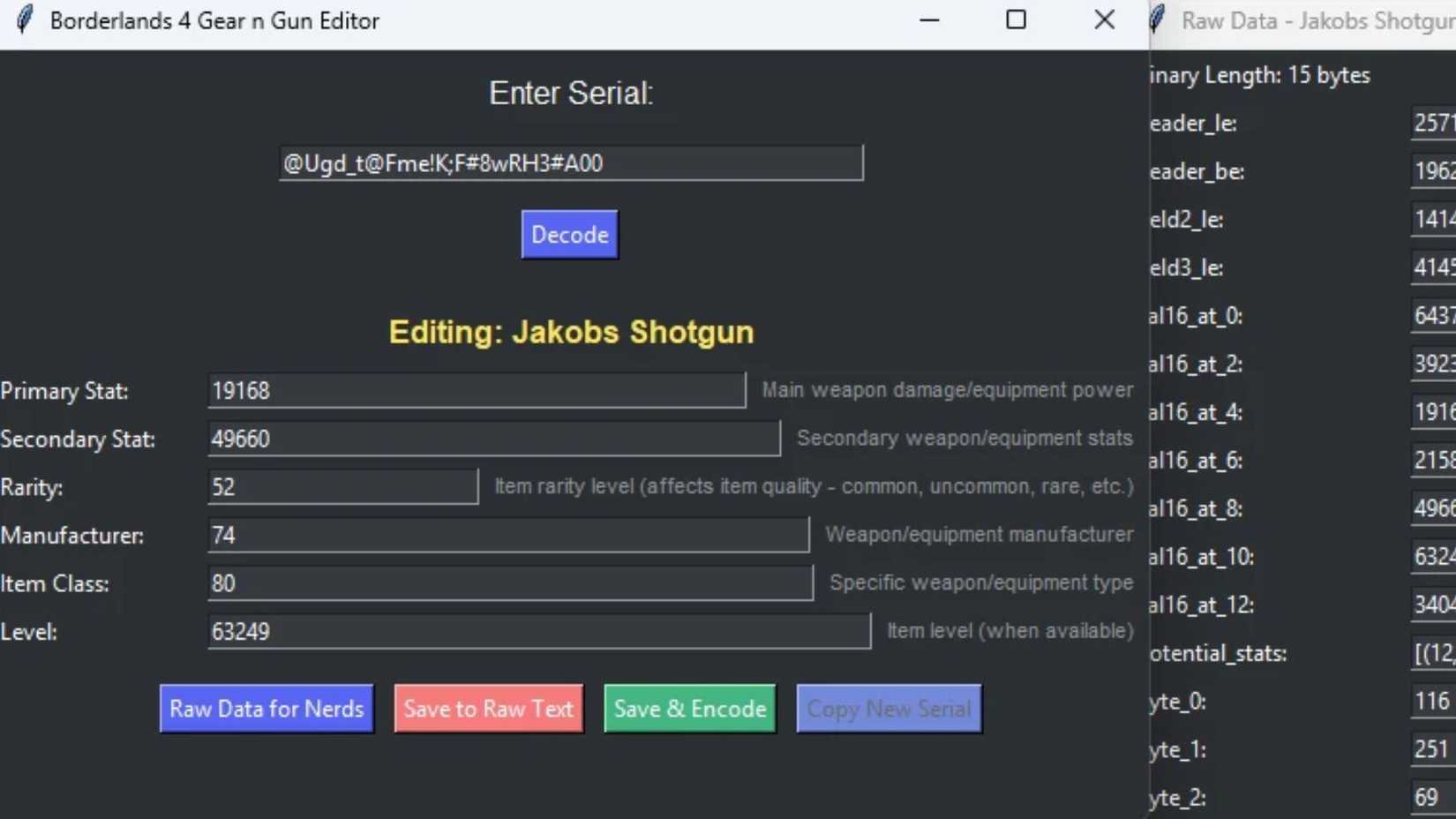The height and width of the screenshot is (819, 1456).
Task: Edit the Manufacturer field
Action: coord(508,535)
